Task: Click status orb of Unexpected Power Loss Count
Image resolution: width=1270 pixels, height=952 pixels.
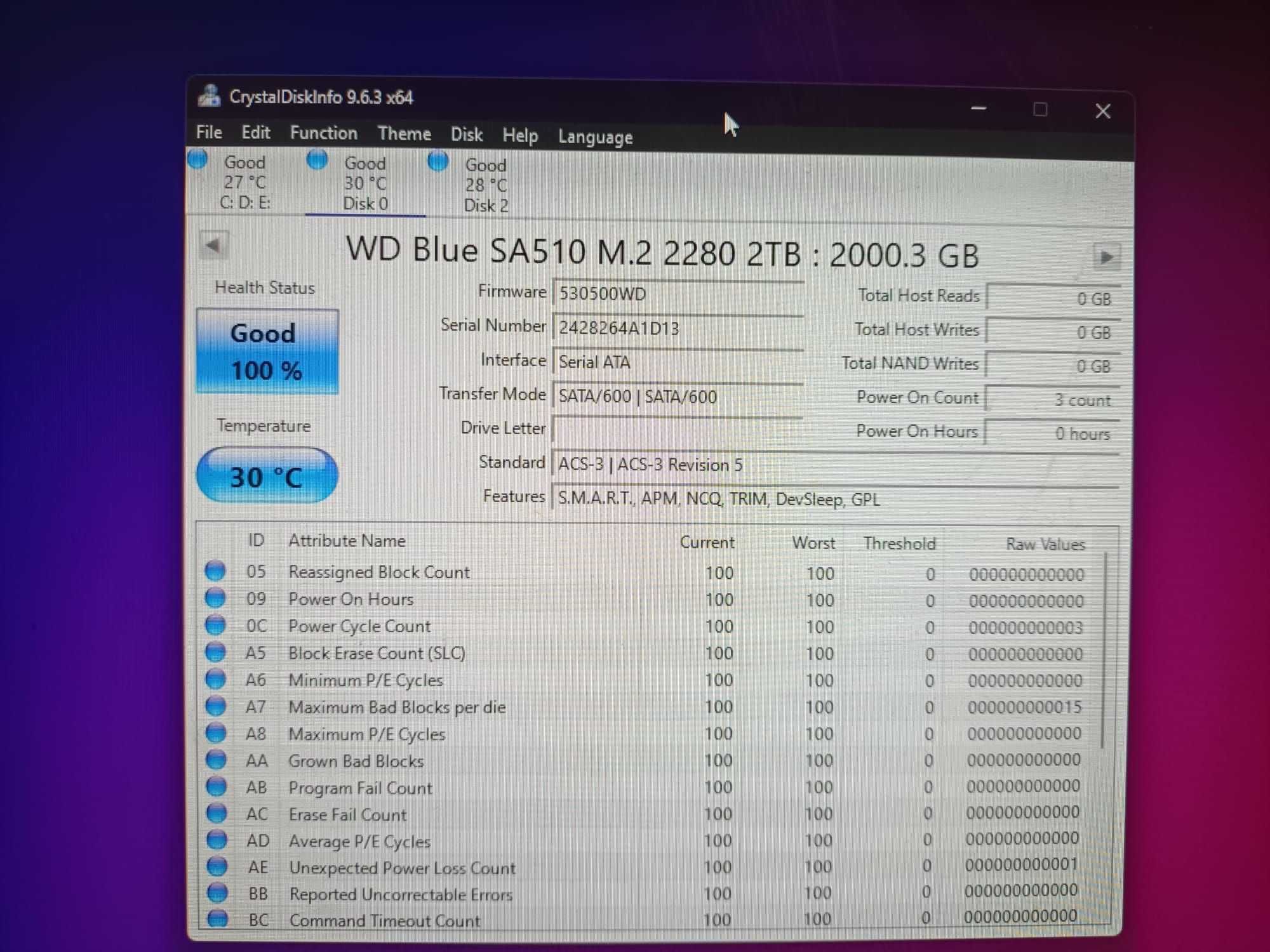Action: coord(217,866)
